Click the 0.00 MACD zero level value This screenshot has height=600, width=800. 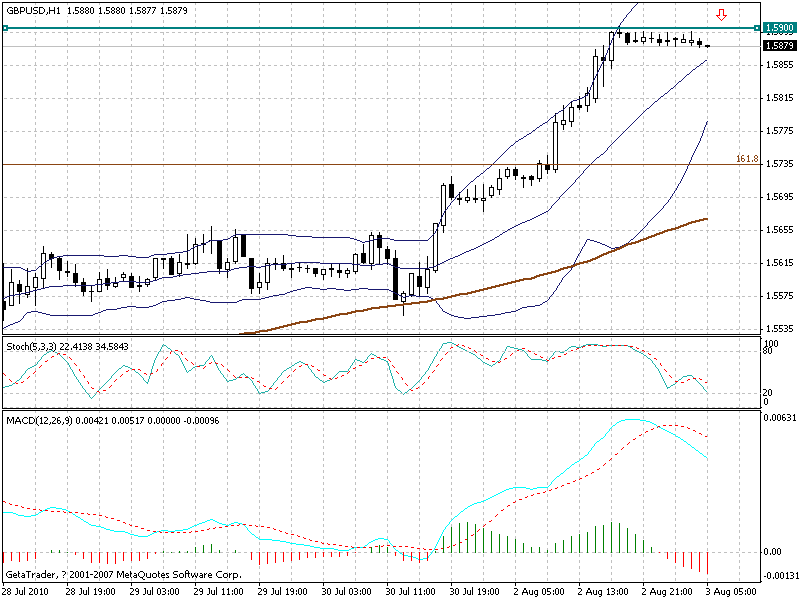pos(772,552)
